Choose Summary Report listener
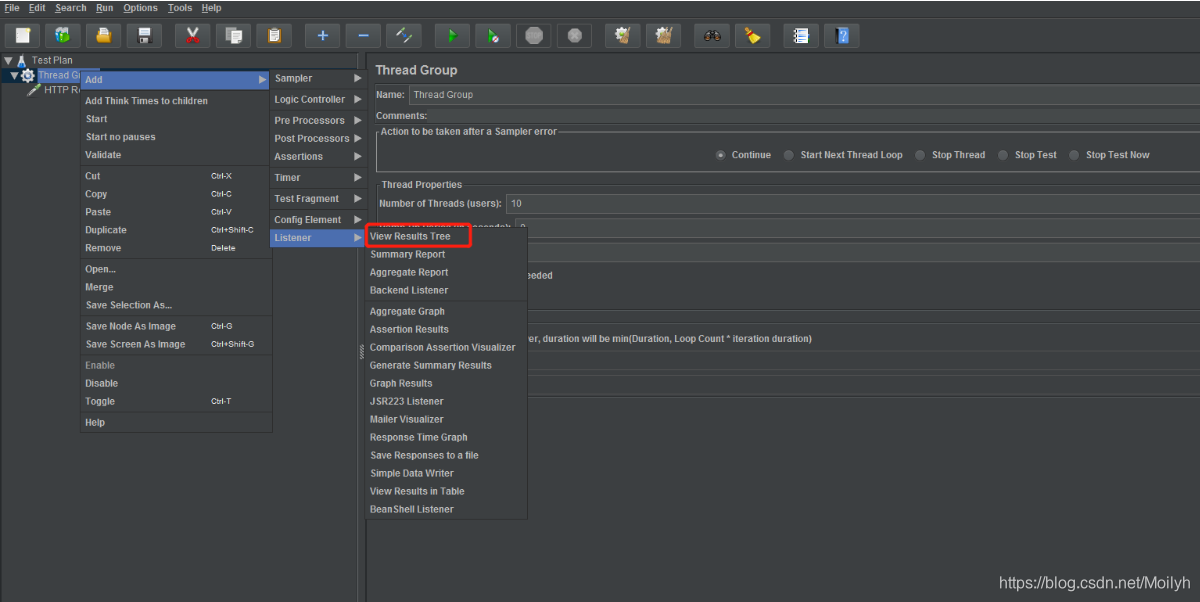1200x602 pixels. coord(446,254)
